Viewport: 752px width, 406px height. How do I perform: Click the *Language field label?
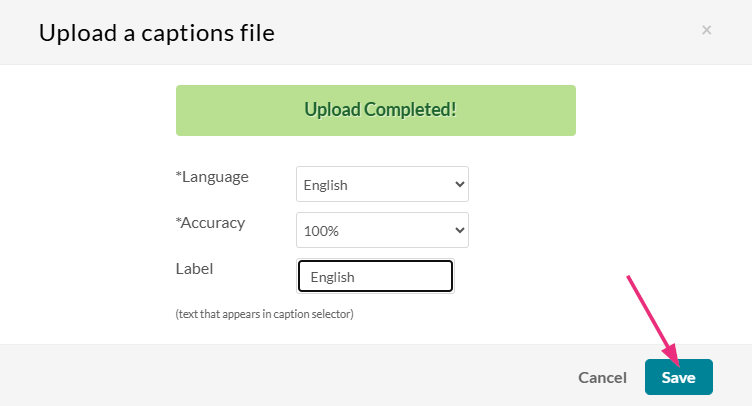[x=212, y=177]
